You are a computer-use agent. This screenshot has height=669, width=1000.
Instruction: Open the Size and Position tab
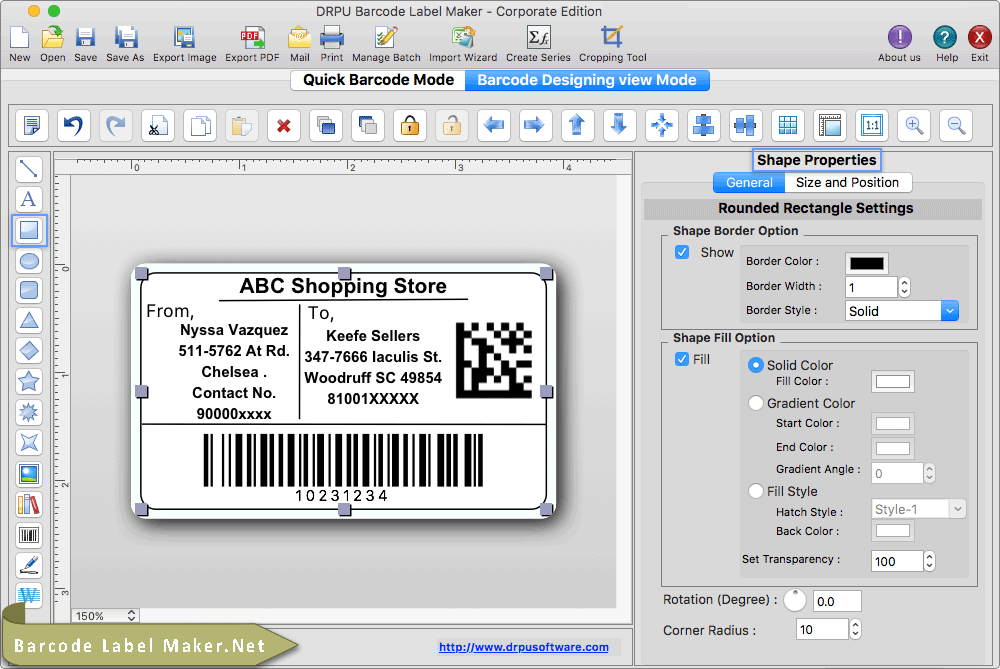[x=848, y=182]
